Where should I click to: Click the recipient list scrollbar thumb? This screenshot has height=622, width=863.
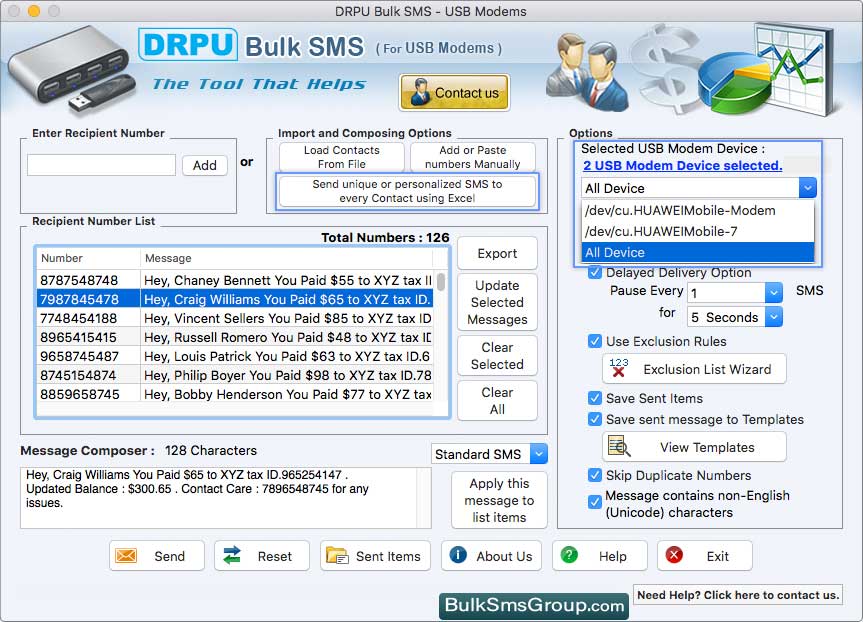click(x=441, y=281)
